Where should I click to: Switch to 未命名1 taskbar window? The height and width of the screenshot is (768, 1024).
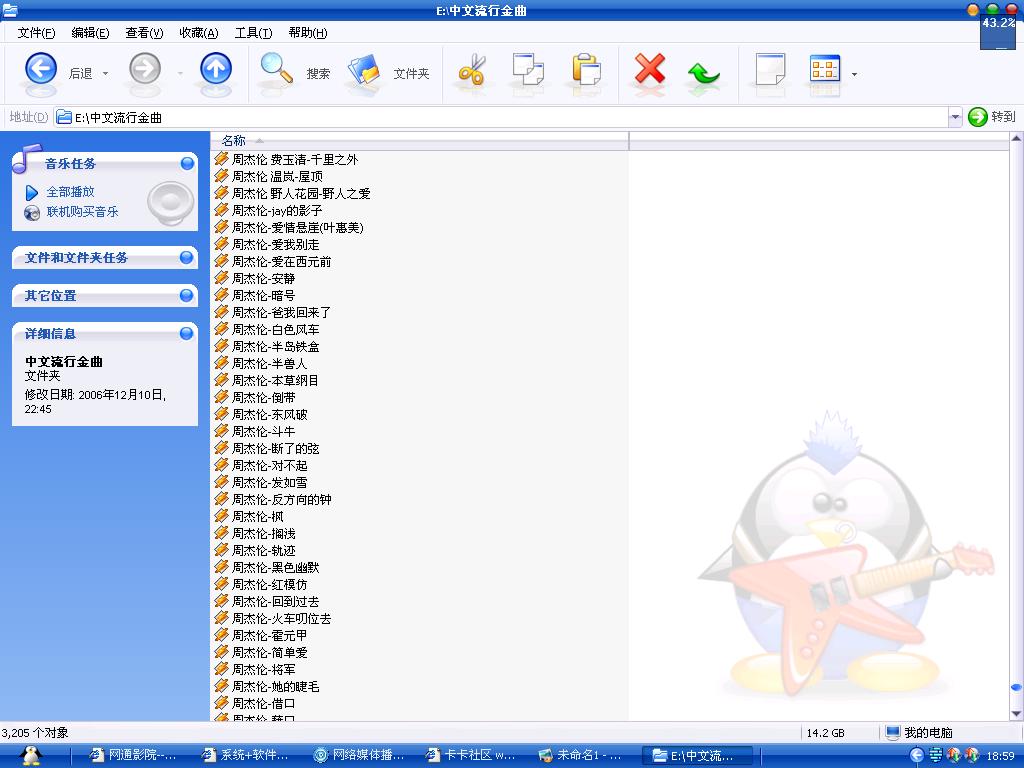[x=580, y=756]
